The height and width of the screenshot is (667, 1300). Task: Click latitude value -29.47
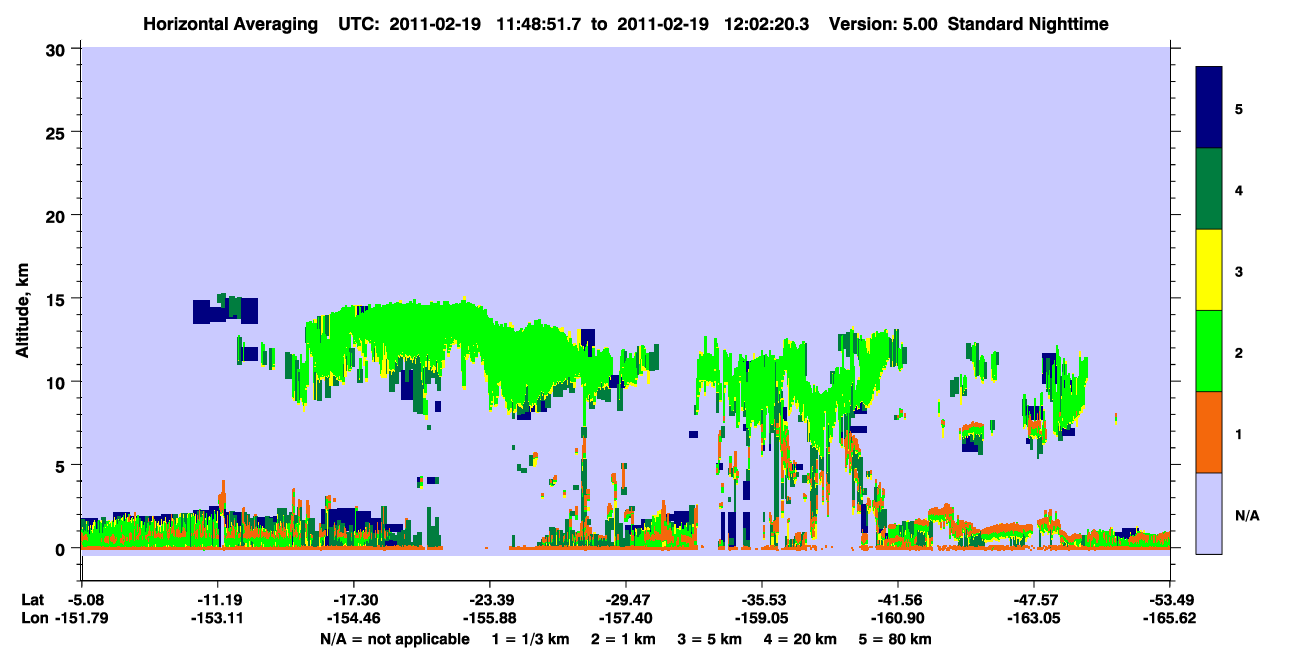(625, 600)
